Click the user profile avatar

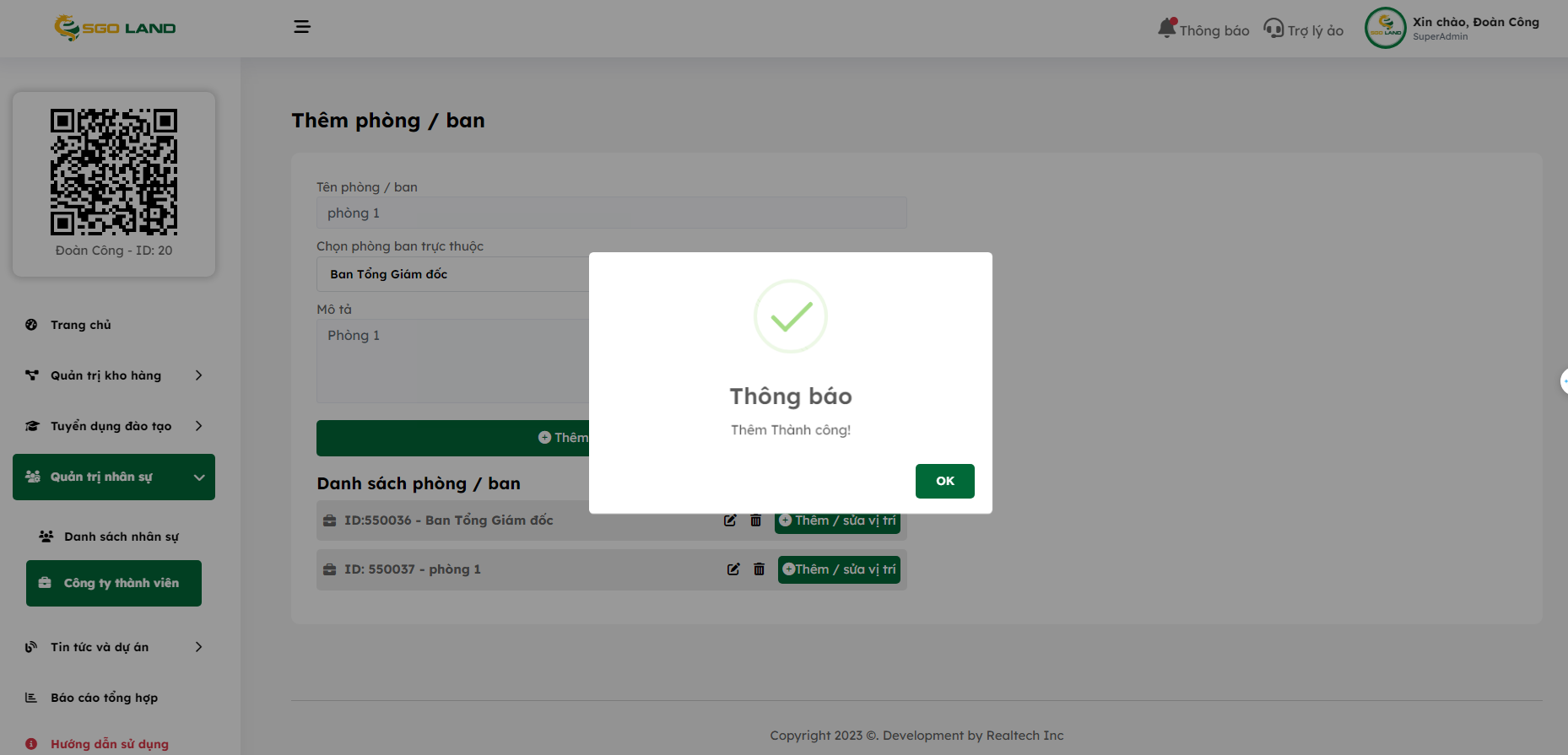1385,28
